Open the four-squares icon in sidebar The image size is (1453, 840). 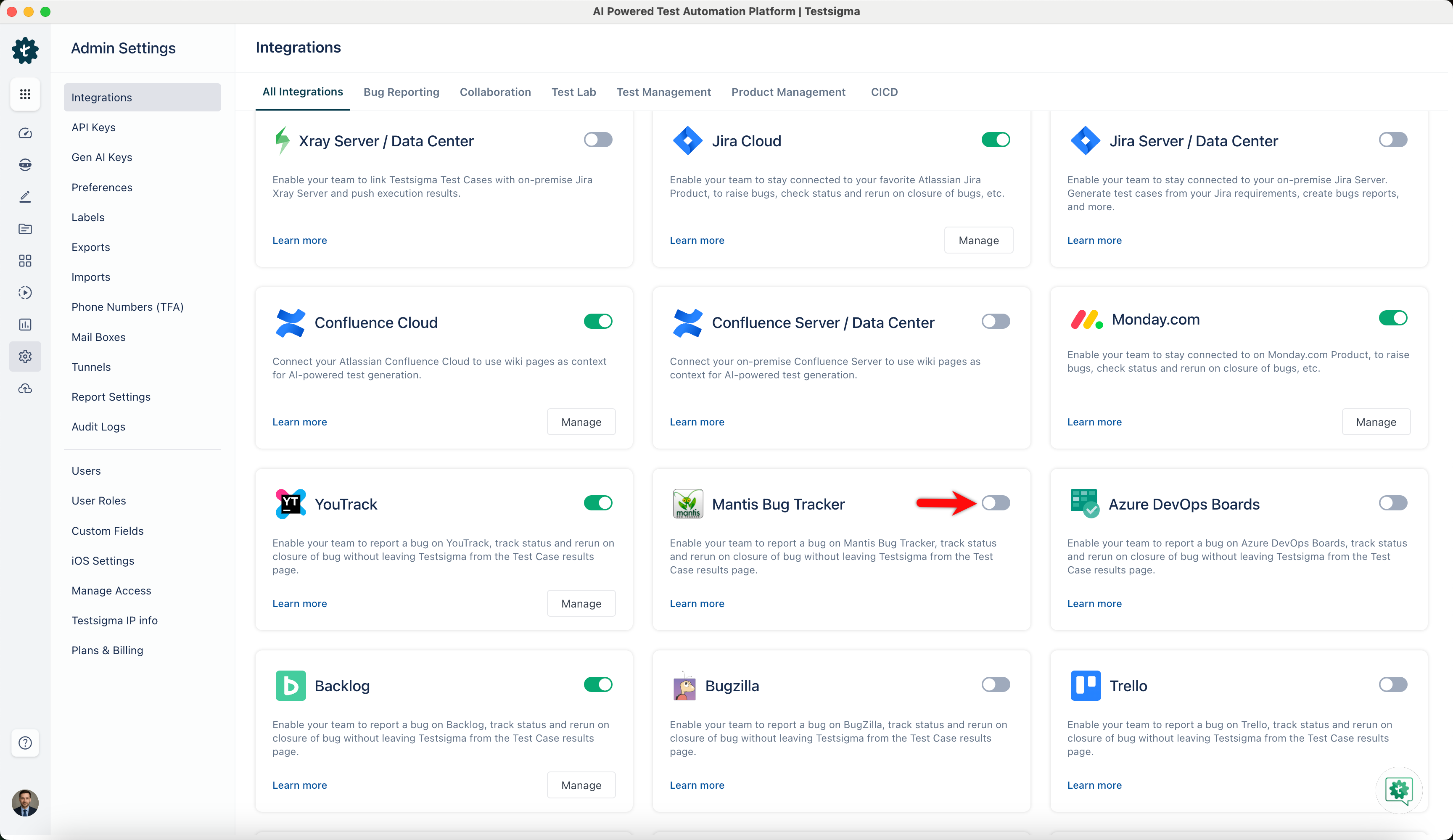tap(25, 261)
